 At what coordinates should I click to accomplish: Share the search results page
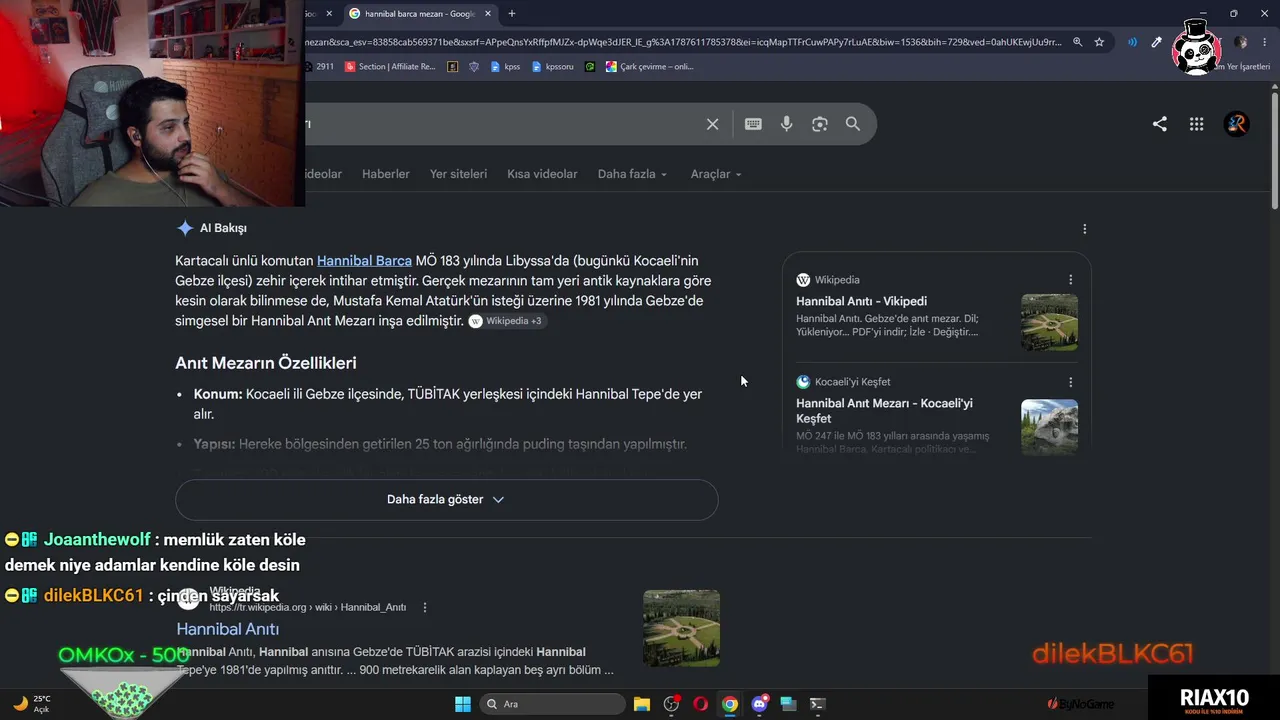pyautogui.click(x=1160, y=124)
